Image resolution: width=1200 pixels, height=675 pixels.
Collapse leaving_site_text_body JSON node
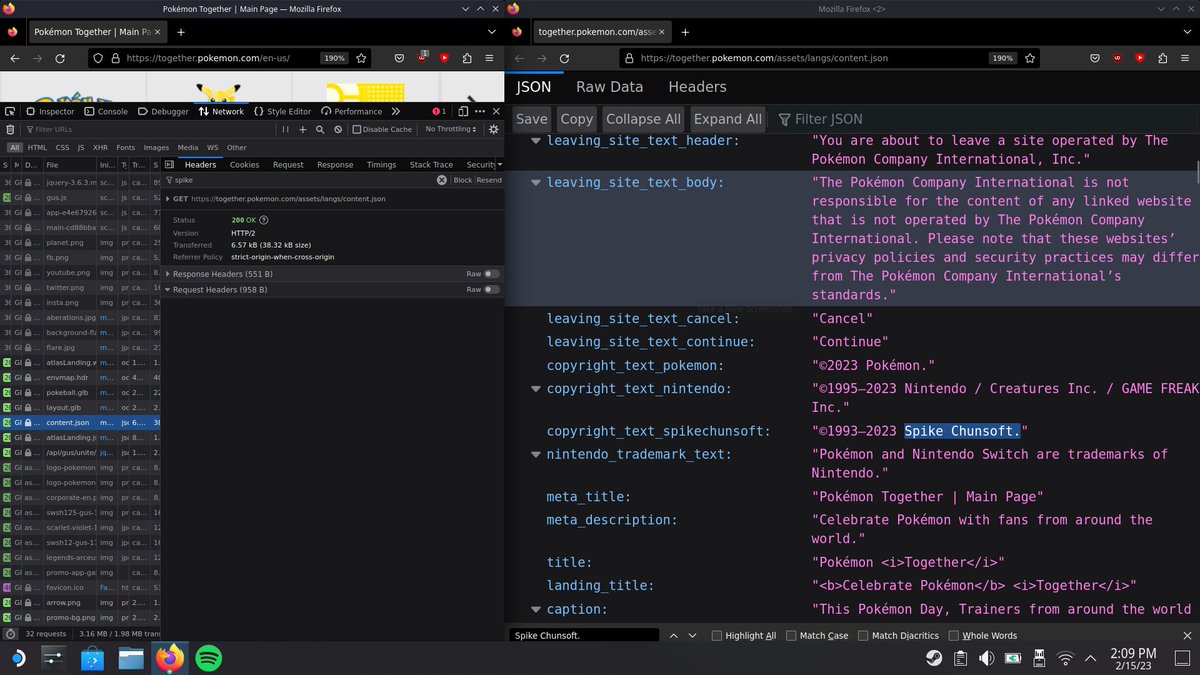pos(536,183)
